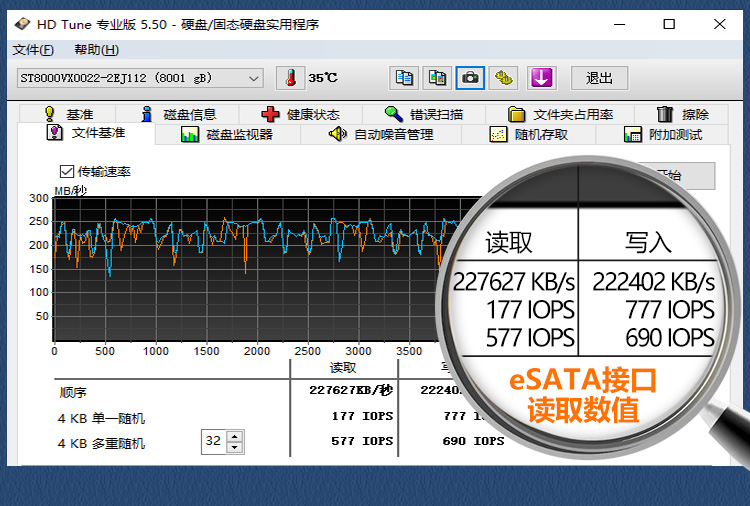Click the 顺序 row label

point(73,393)
